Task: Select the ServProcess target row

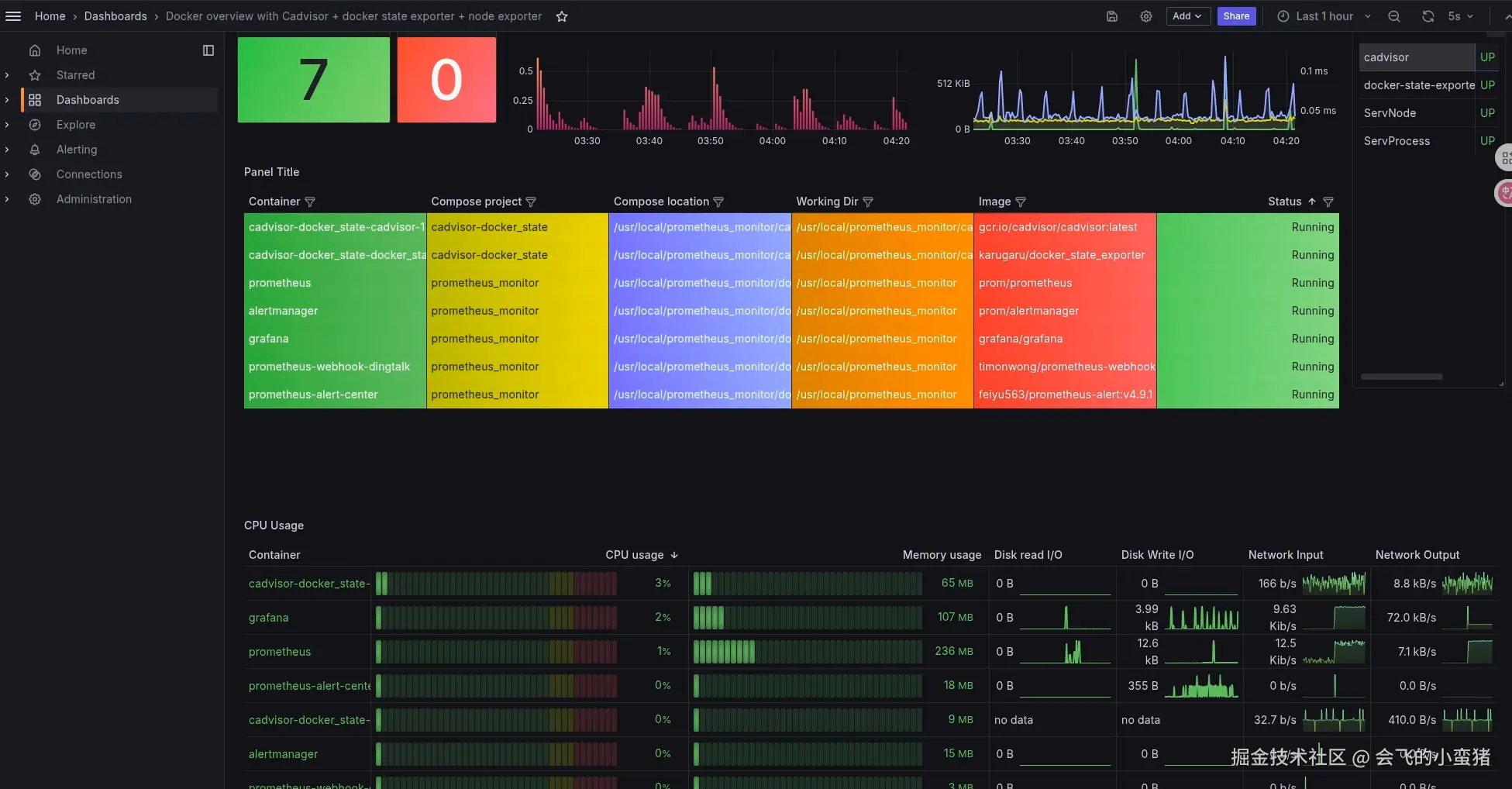Action: [1428, 141]
